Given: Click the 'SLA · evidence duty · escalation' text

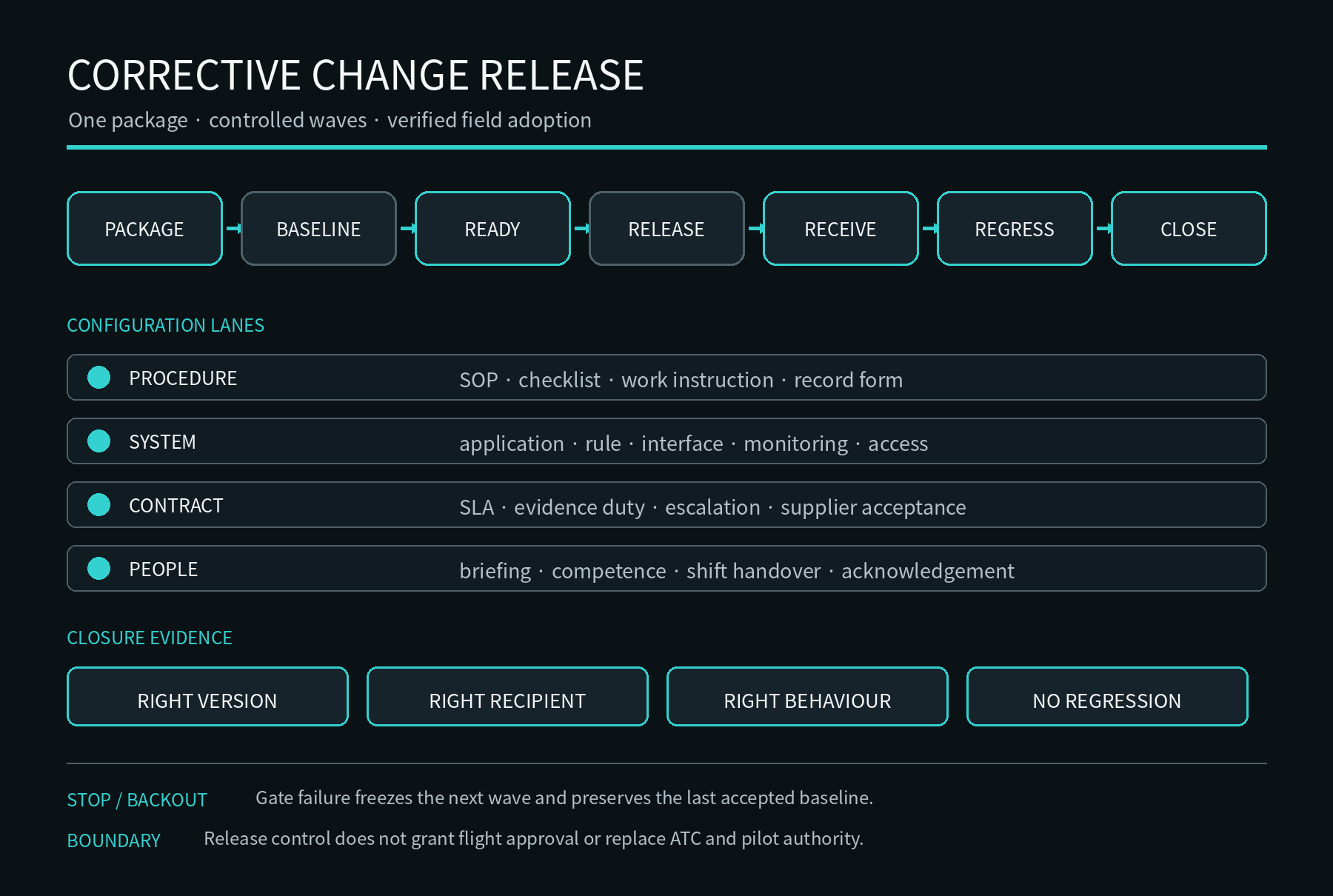Looking at the screenshot, I should (x=712, y=507).
